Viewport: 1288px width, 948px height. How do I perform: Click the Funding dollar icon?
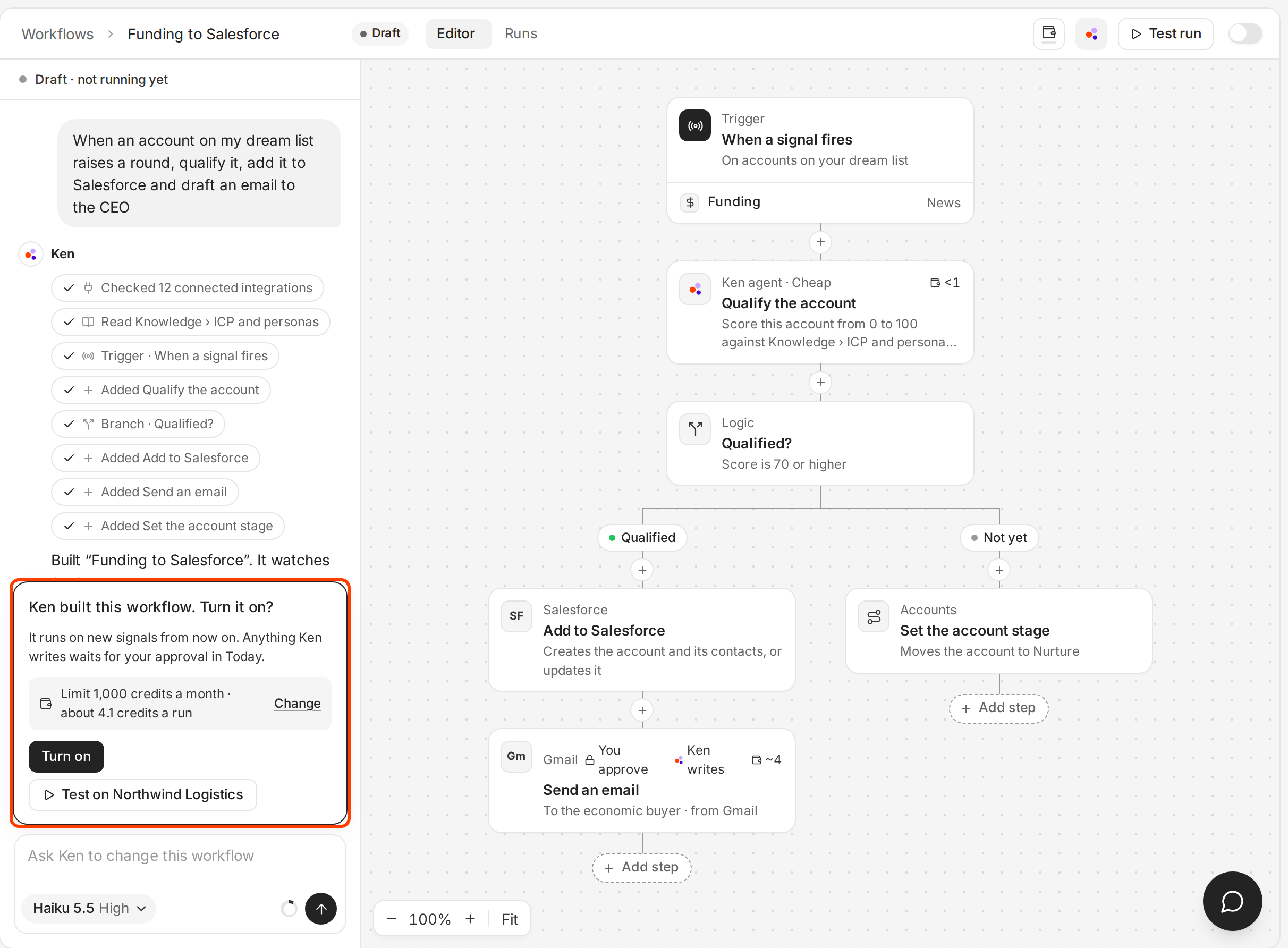tap(690, 202)
